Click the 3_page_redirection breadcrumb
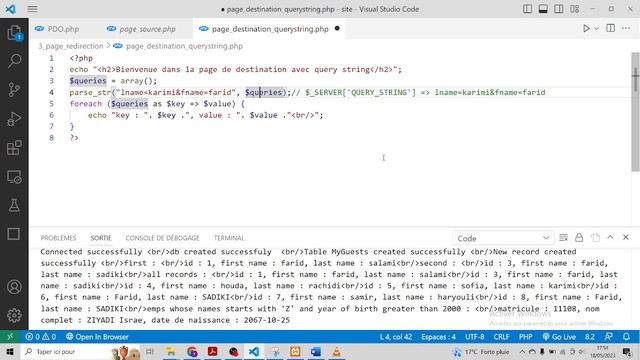The width and height of the screenshot is (640, 360). pos(71,46)
